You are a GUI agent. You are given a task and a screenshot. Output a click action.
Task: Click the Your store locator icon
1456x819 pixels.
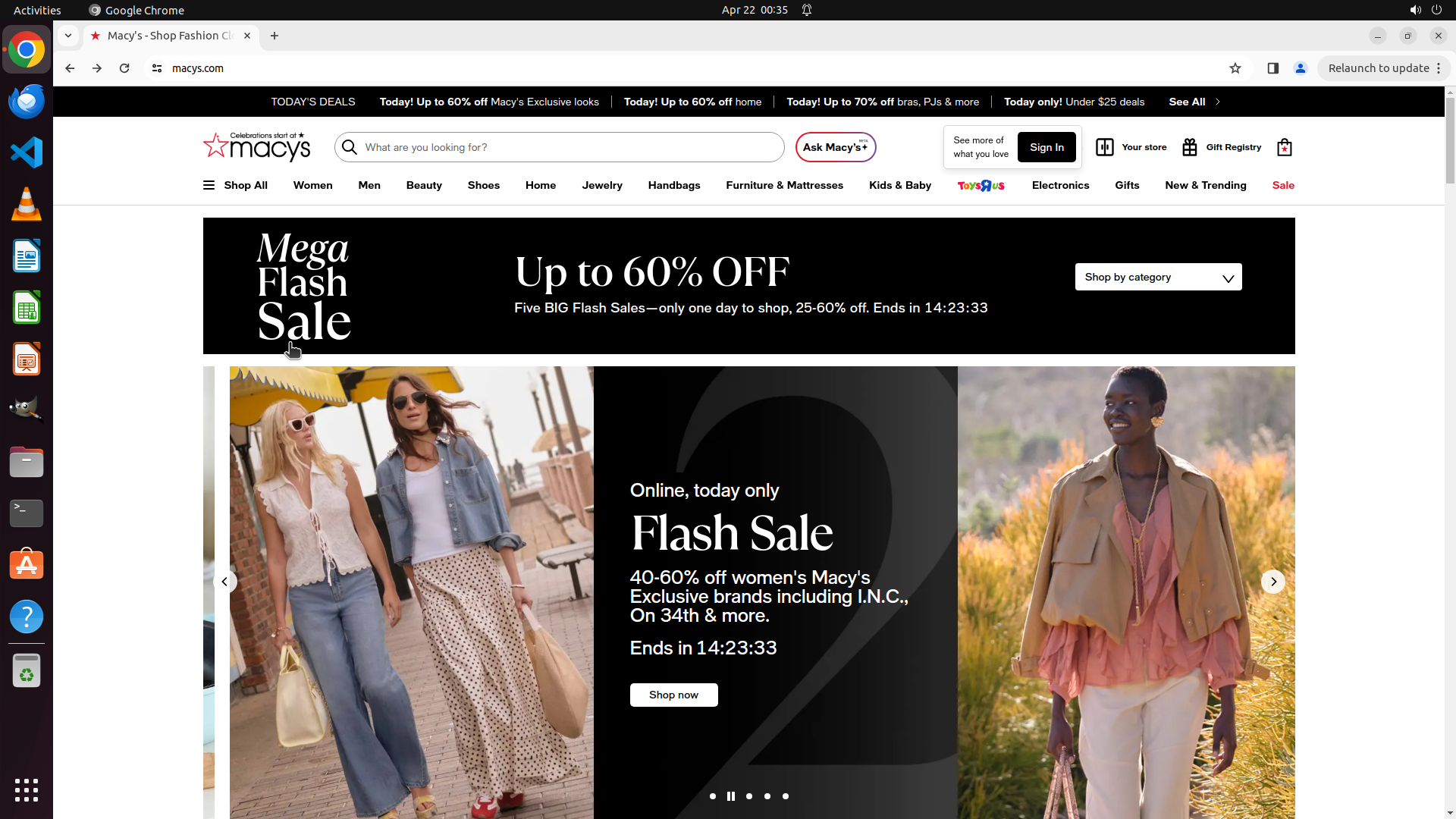pos(1105,147)
